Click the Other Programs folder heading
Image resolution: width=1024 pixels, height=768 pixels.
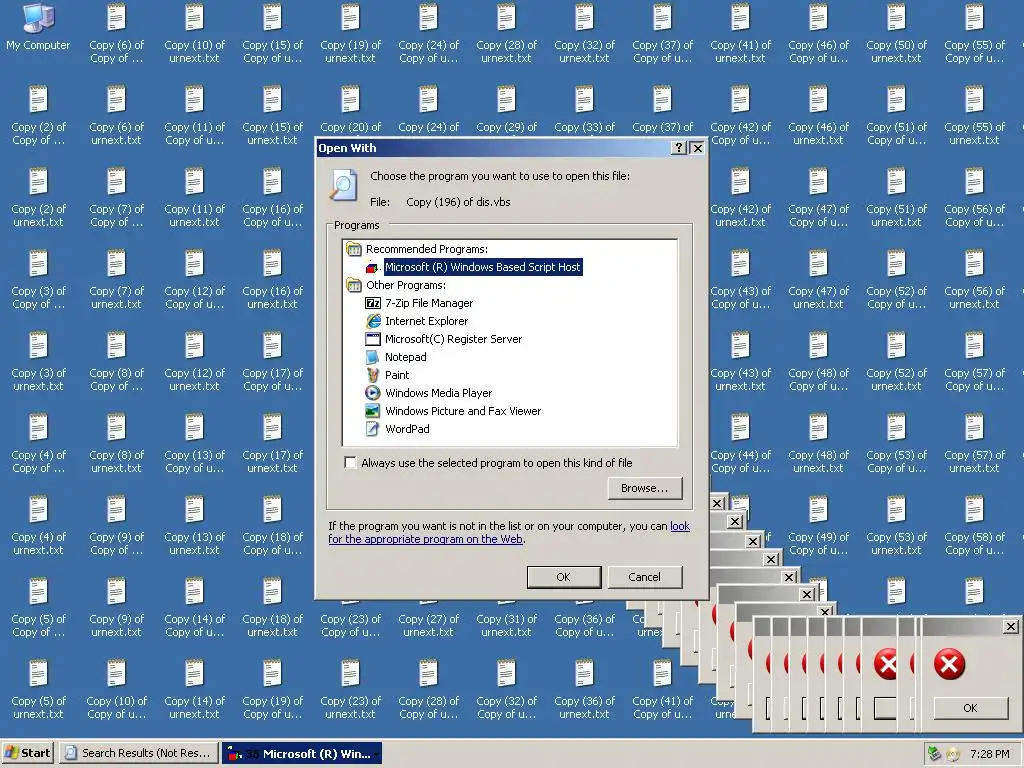396,285
